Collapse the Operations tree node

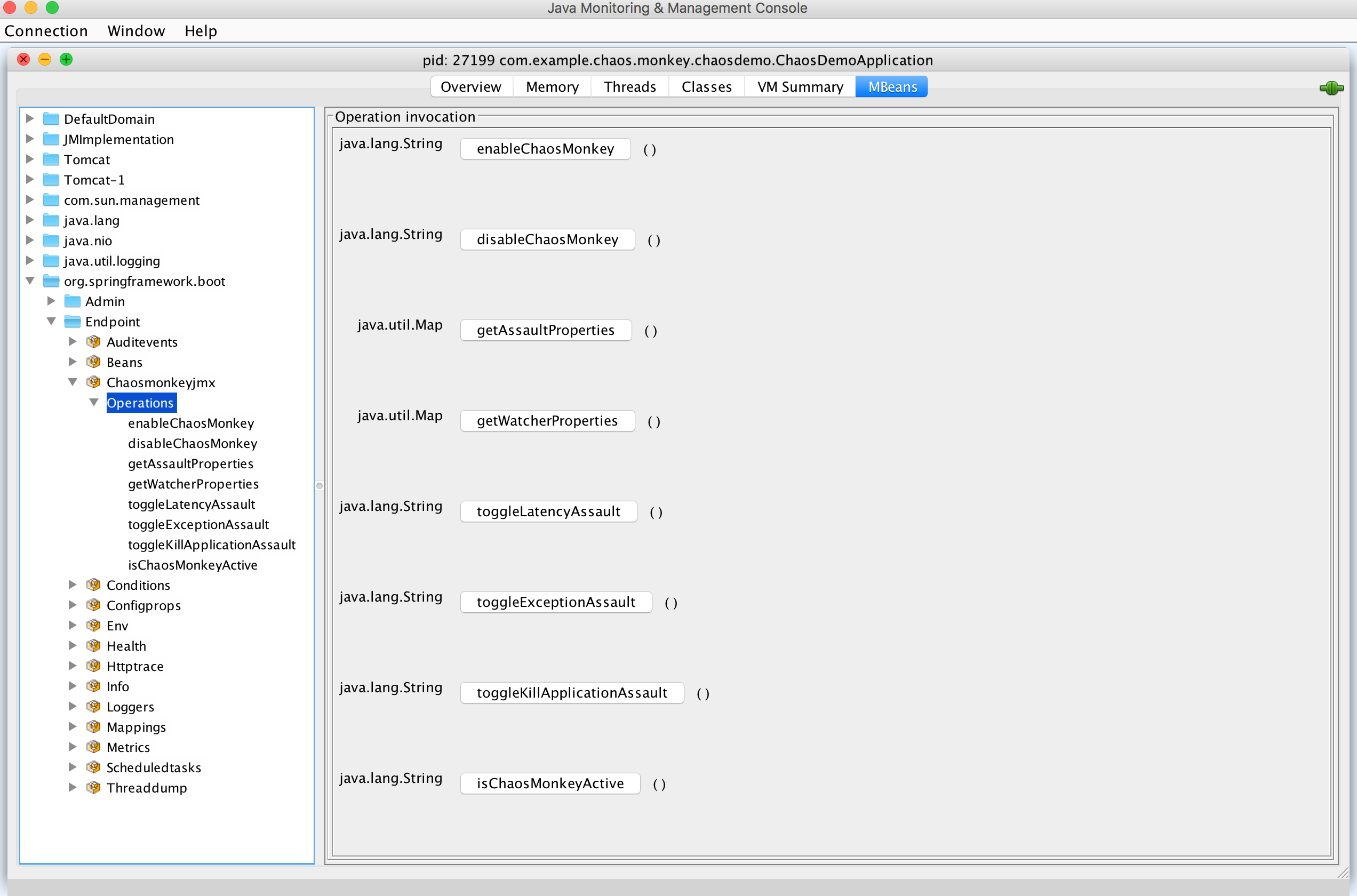click(94, 402)
